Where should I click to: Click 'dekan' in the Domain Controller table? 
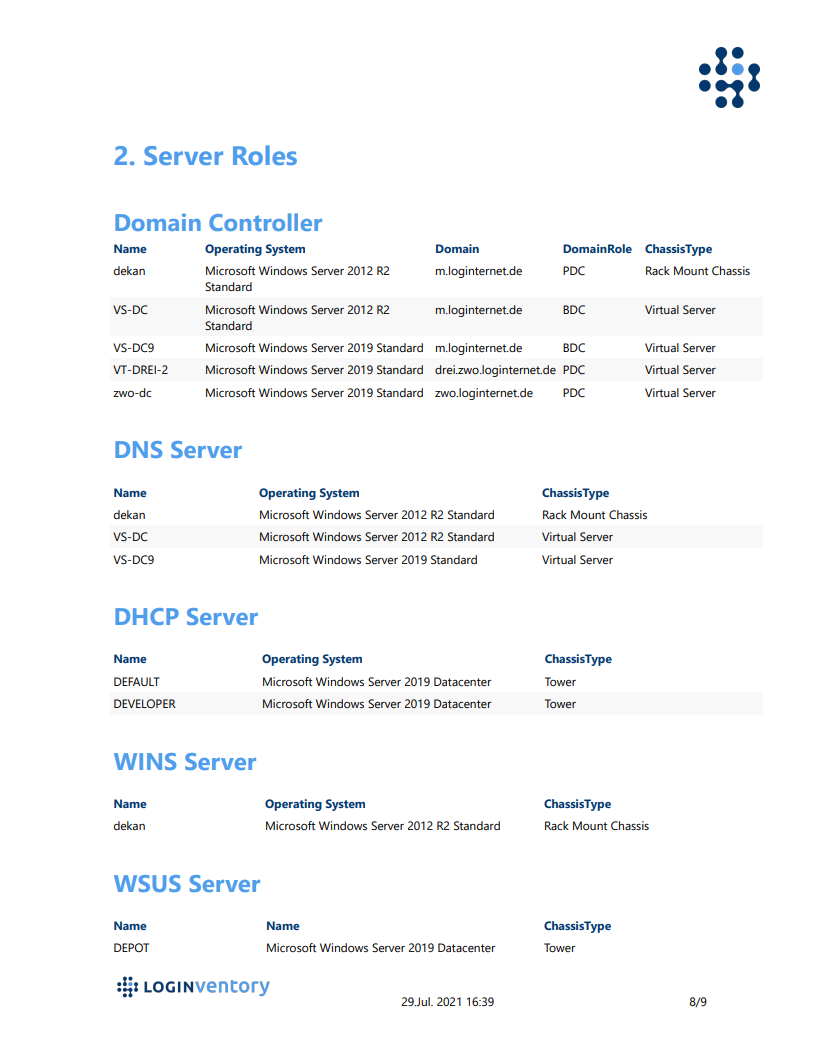point(129,271)
